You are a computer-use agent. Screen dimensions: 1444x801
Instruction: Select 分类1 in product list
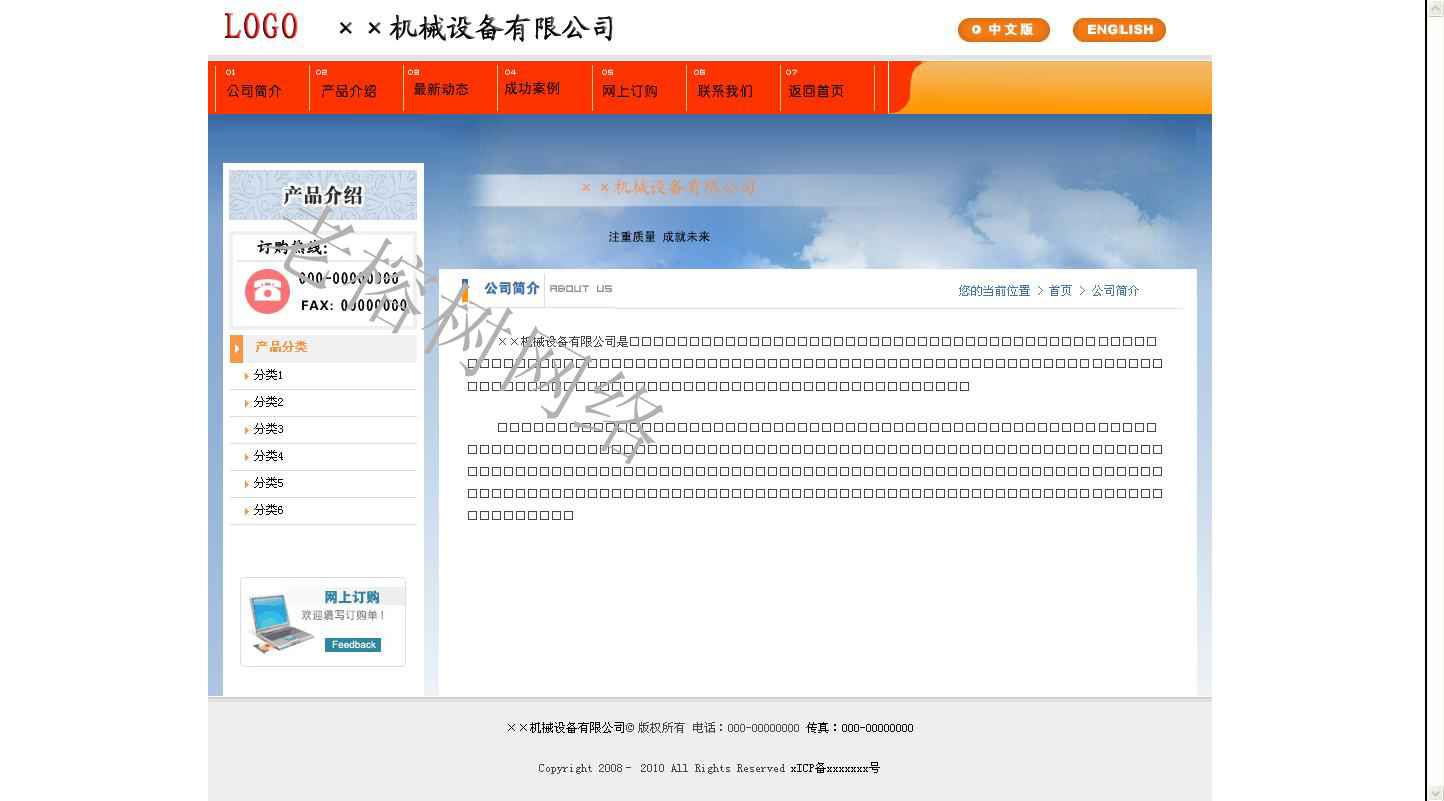tap(268, 375)
